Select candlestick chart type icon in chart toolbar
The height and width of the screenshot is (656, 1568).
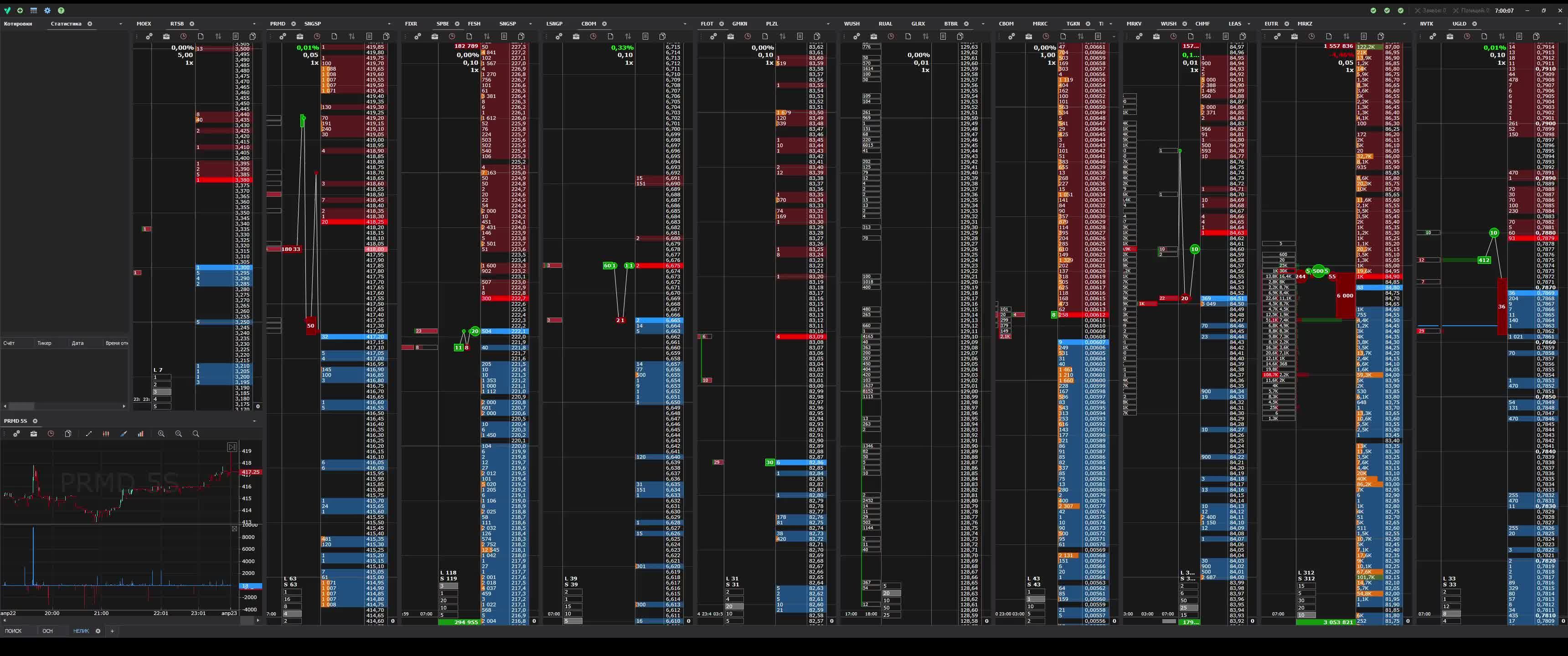click(106, 434)
